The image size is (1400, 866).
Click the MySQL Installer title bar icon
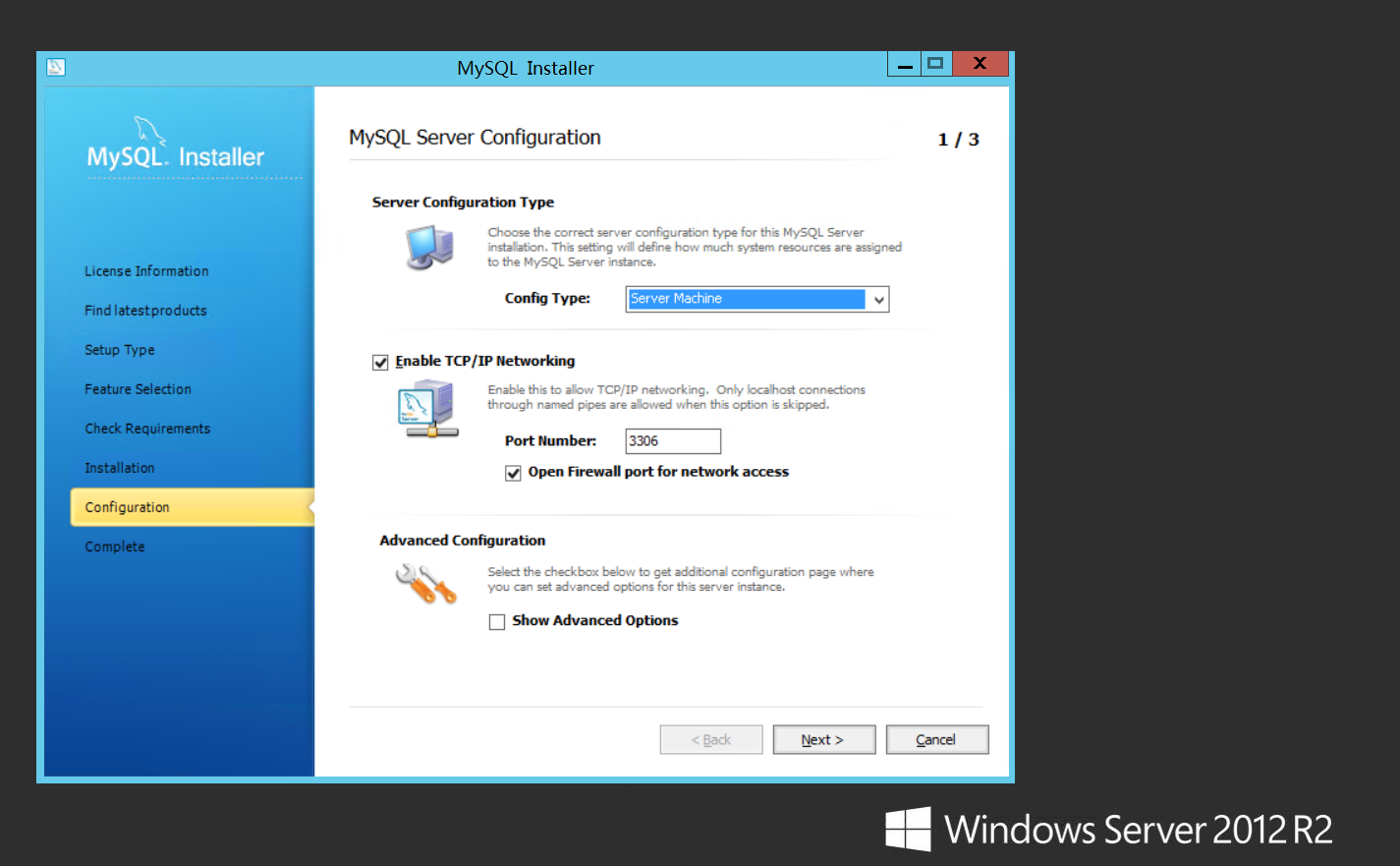coord(56,67)
